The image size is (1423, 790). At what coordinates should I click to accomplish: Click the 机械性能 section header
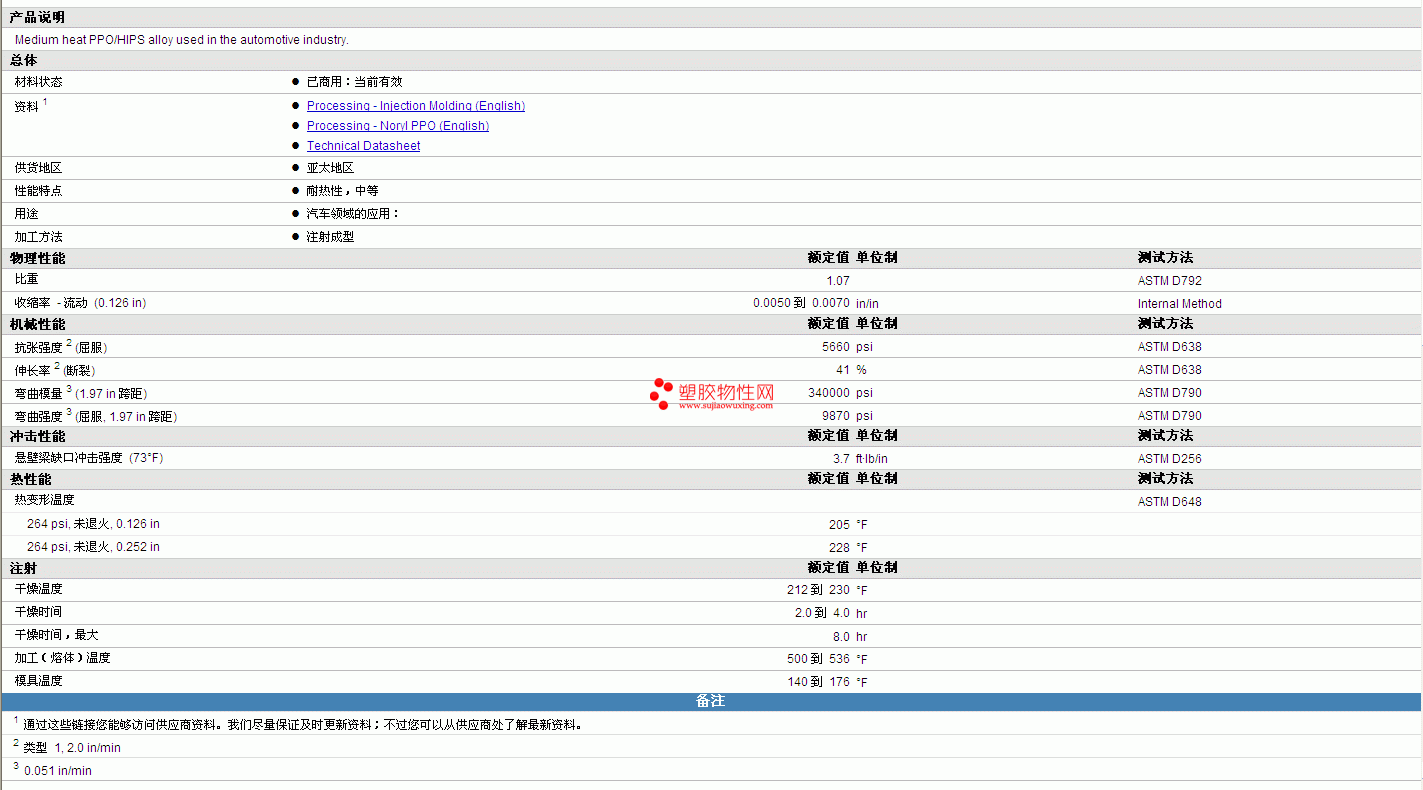coord(37,324)
